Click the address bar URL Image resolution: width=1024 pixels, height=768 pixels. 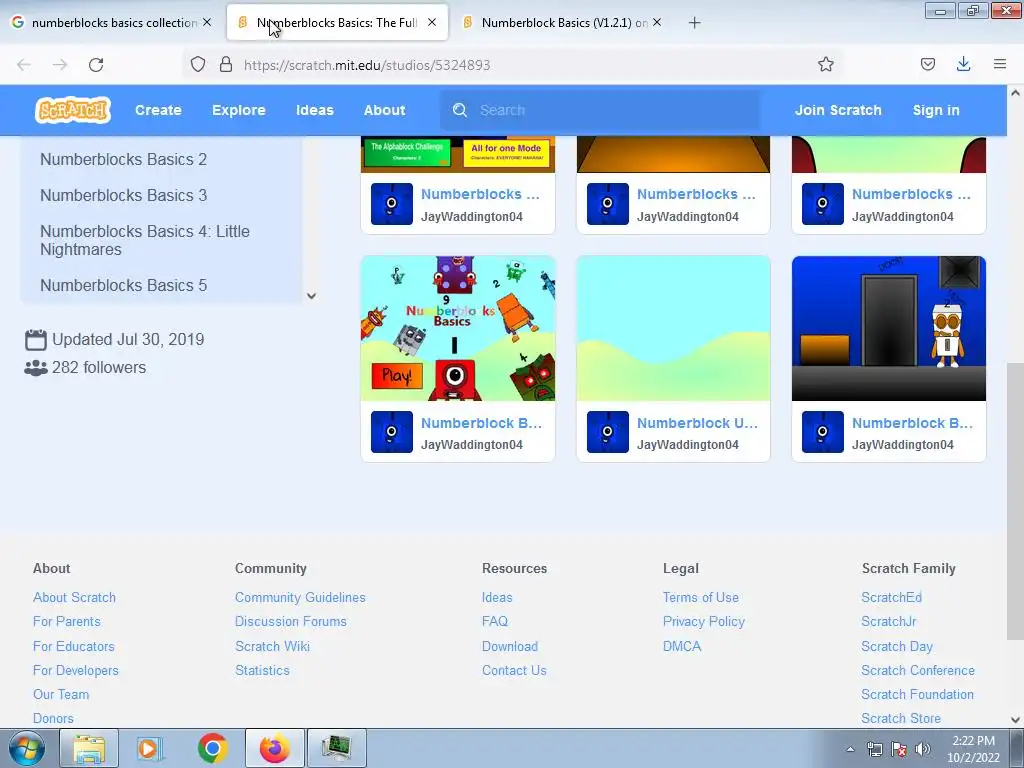click(x=366, y=65)
